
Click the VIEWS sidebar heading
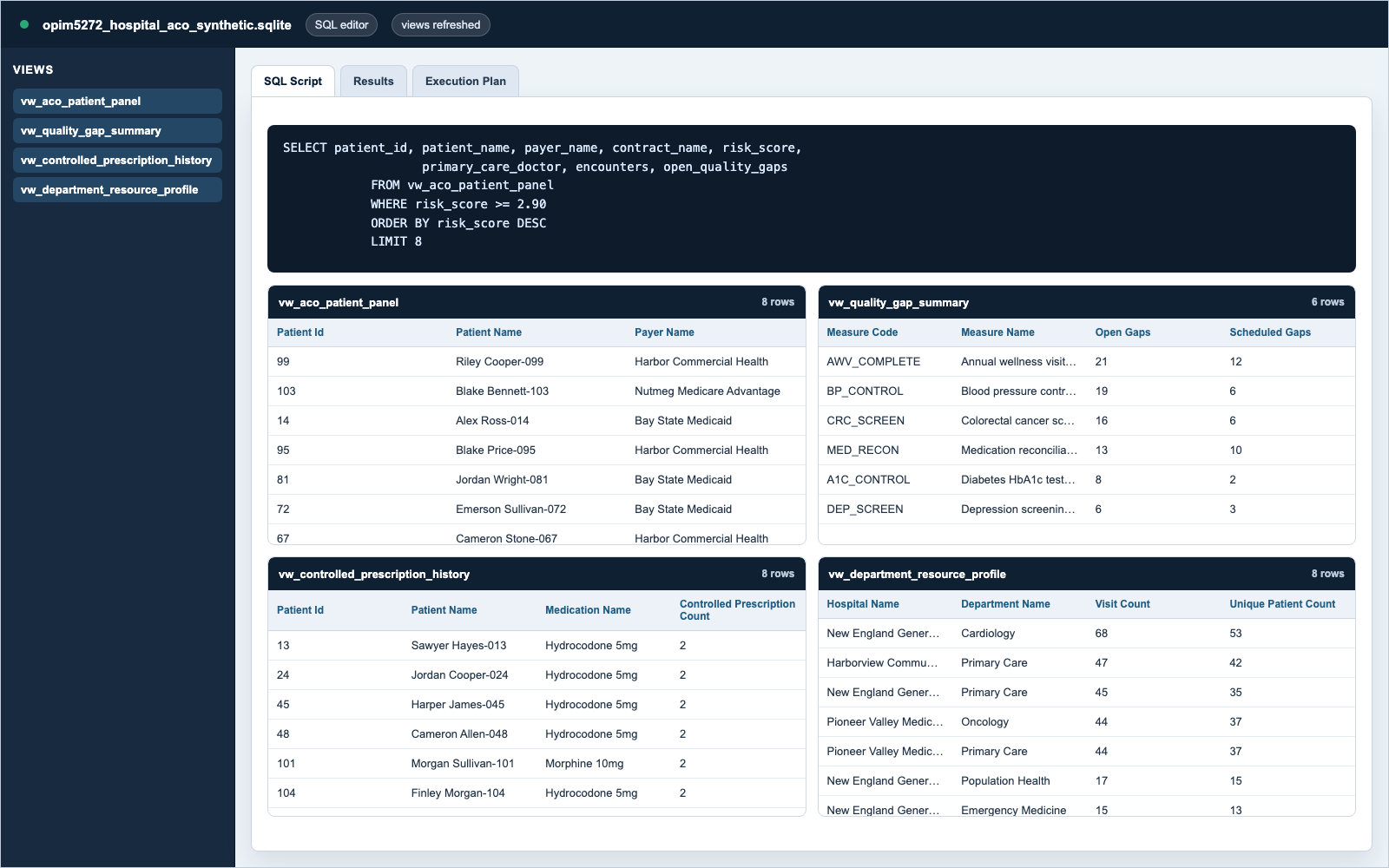pos(33,69)
